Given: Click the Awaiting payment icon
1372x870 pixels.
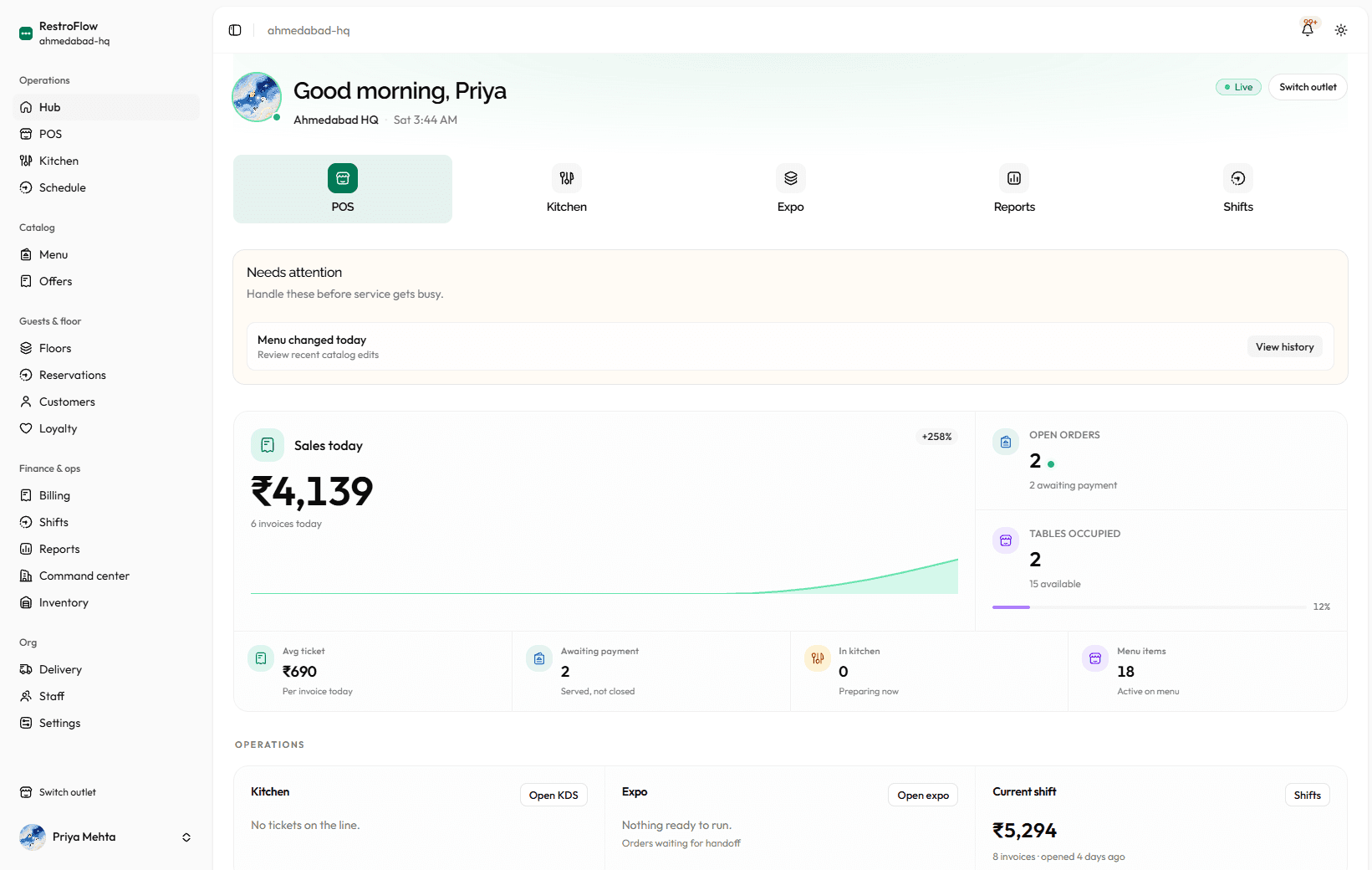Looking at the screenshot, I should 539,658.
